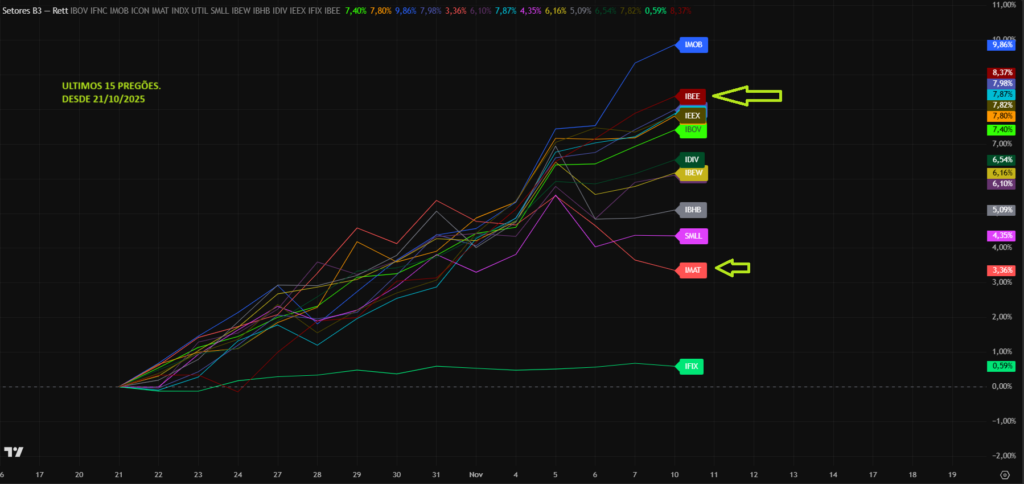Select the yellow arrow pointing at IBEE
Viewport: 1024px width, 484px height.
click(749, 96)
